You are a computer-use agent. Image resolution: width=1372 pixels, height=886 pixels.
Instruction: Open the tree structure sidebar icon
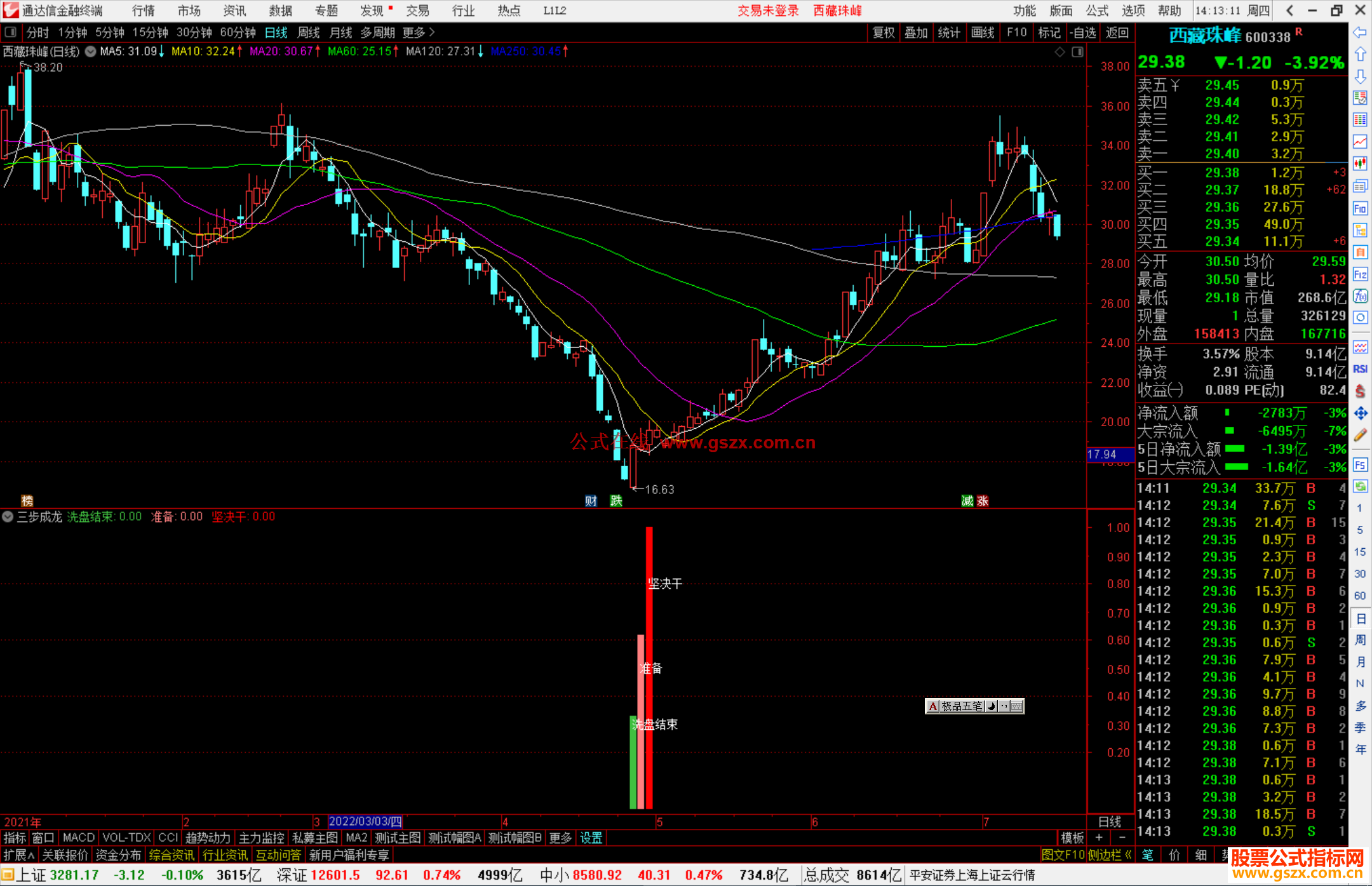[x=1360, y=230]
